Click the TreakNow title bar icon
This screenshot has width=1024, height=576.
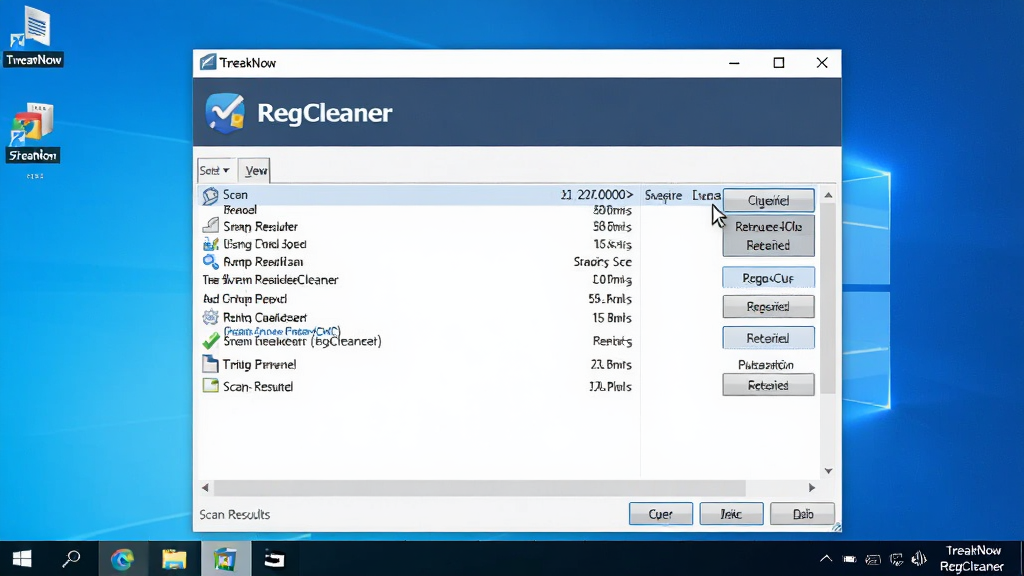pos(208,62)
